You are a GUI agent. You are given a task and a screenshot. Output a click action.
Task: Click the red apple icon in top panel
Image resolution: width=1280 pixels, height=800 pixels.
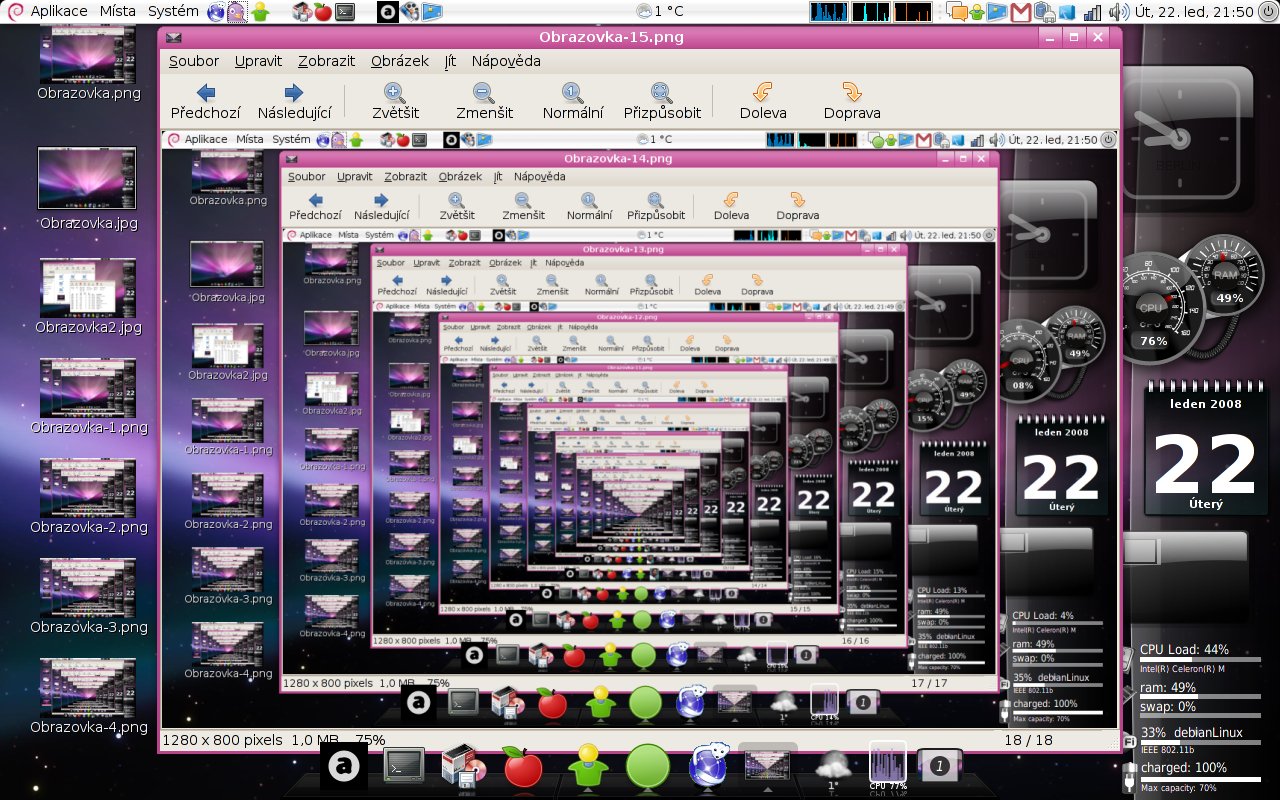pyautogui.click(x=322, y=12)
